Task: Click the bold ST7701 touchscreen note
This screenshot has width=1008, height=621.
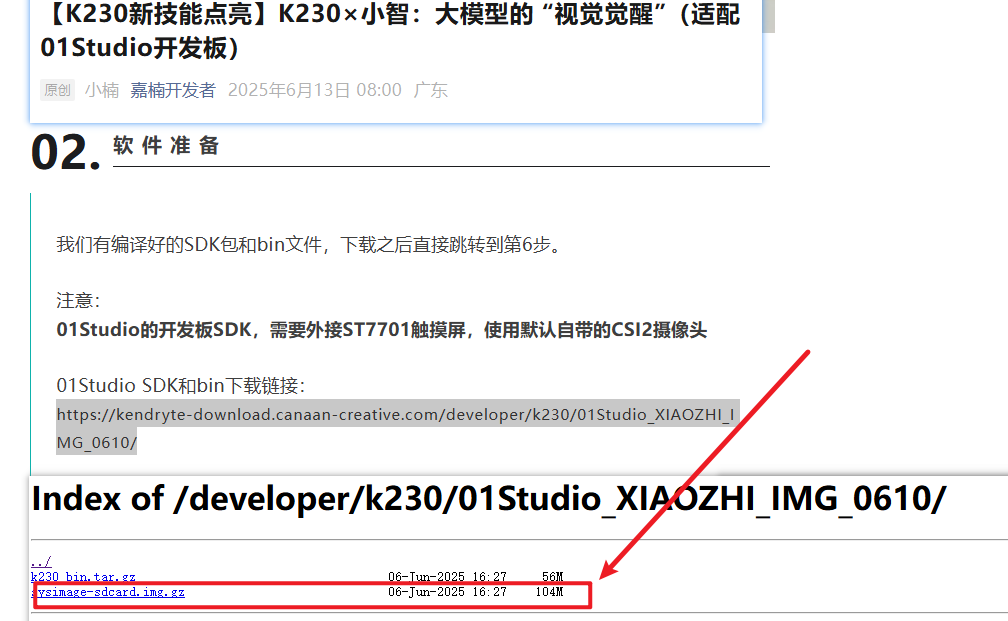Action: (x=382, y=330)
